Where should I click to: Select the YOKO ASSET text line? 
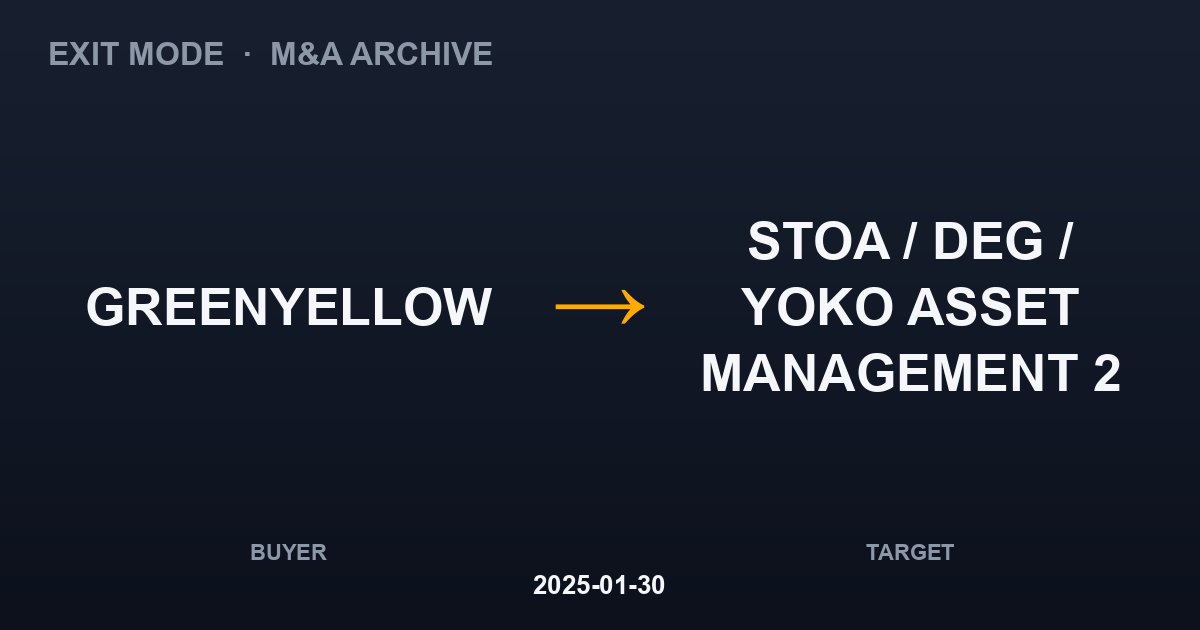pyautogui.click(x=910, y=307)
